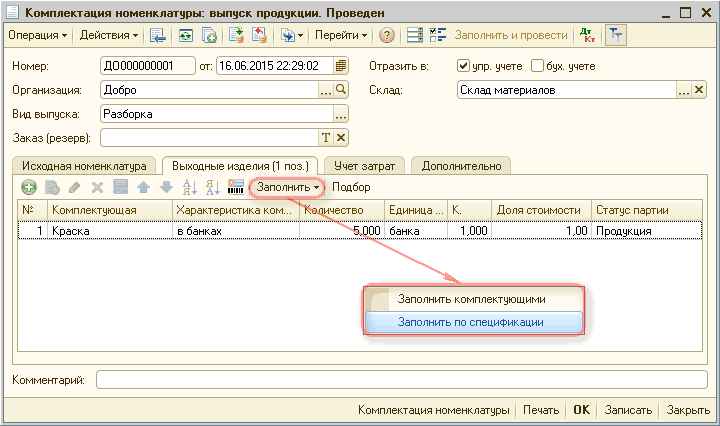Open help via question mark icon
Image resolution: width=720 pixels, height=426 pixels.
pos(387,35)
